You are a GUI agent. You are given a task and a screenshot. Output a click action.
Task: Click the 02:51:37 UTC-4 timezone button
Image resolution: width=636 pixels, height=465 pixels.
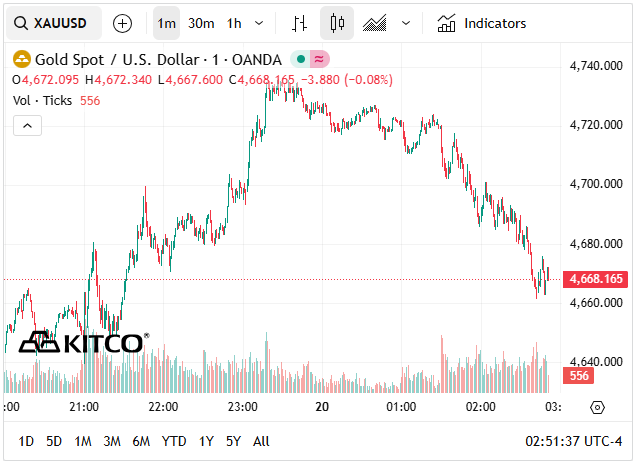coord(575,441)
